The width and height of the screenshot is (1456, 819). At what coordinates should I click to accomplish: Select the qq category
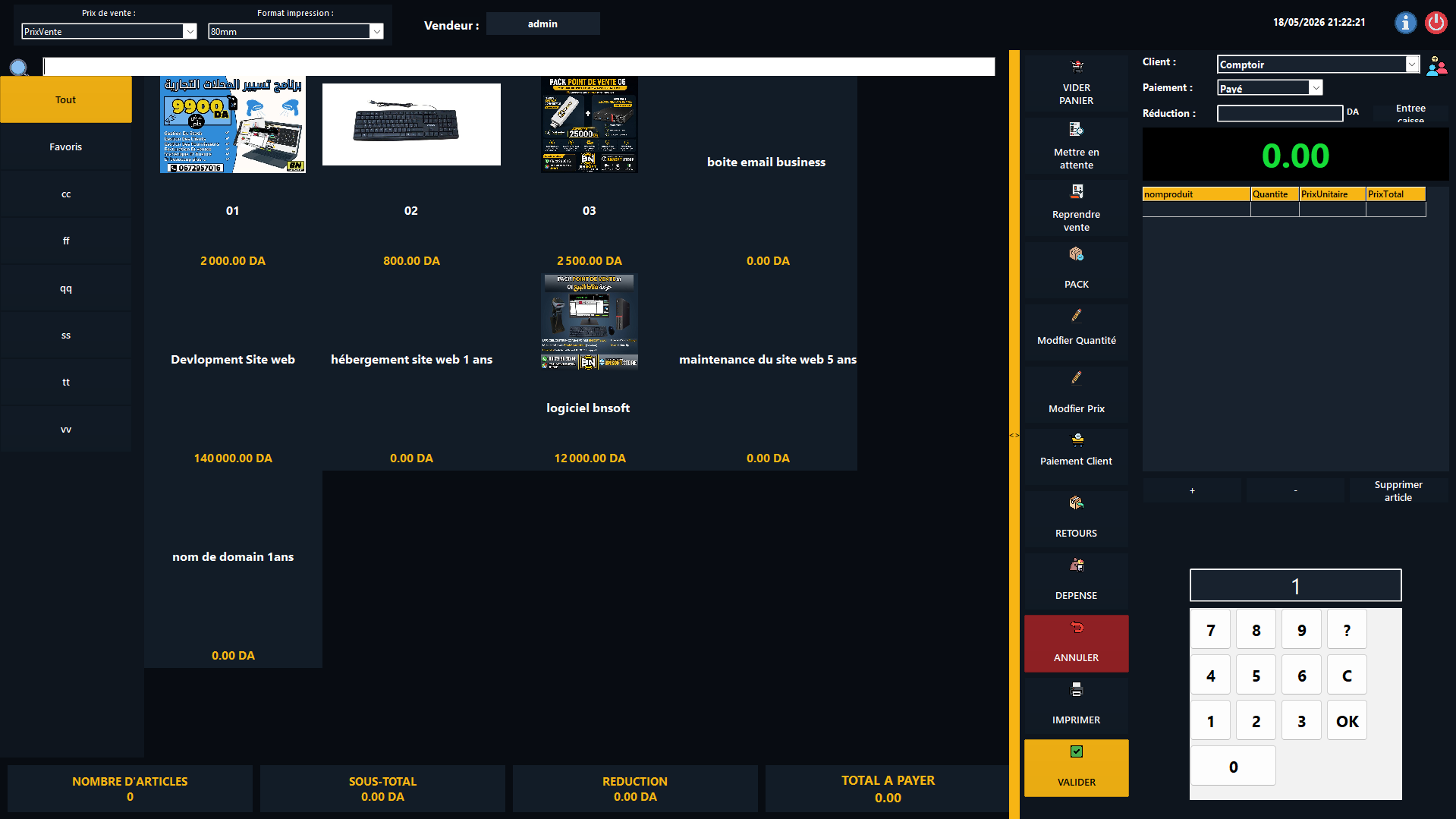[x=66, y=288]
